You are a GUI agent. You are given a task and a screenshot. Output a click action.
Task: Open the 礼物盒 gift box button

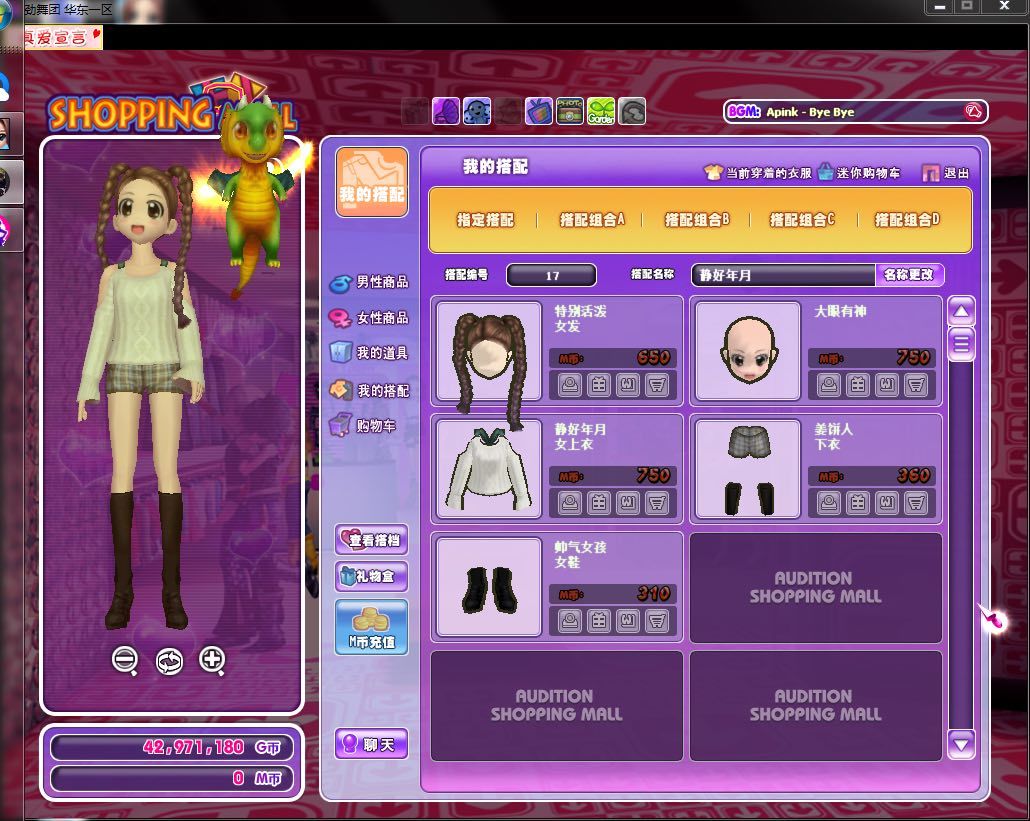point(372,576)
